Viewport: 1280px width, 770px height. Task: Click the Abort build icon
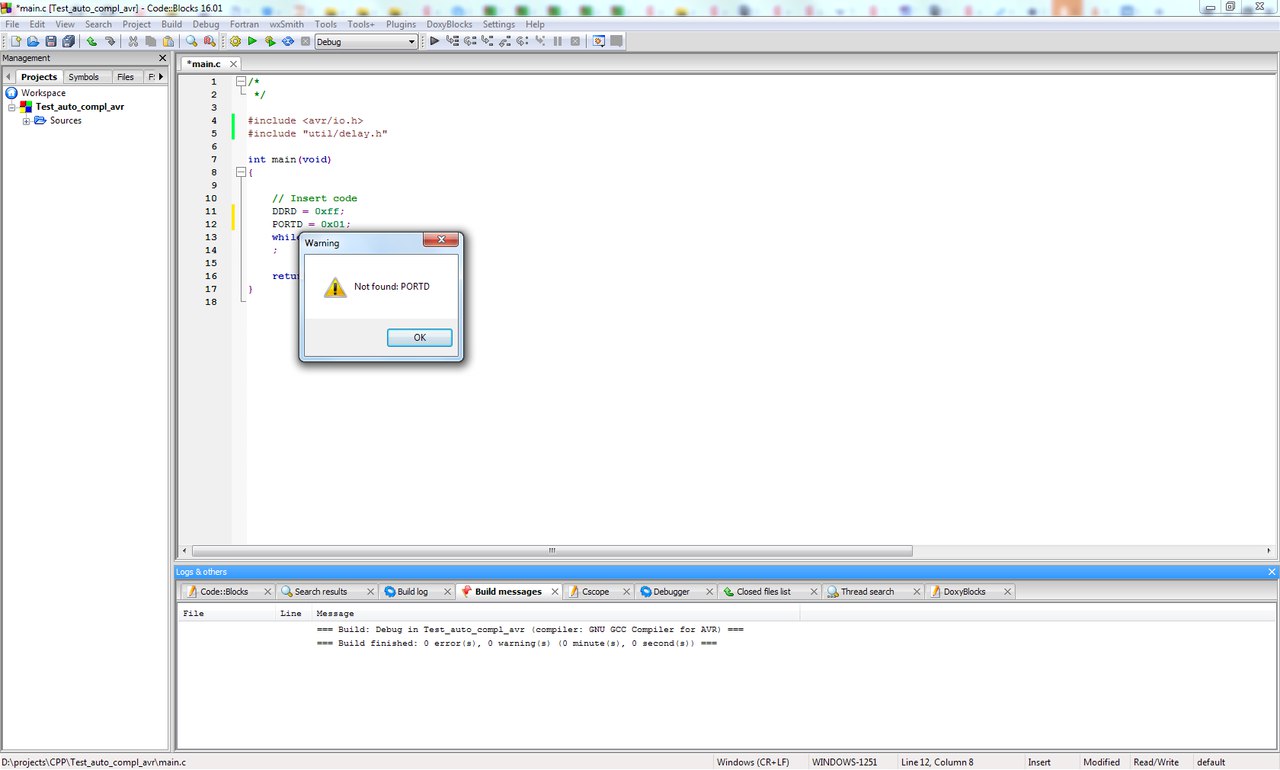pyautogui.click(x=306, y=41)
